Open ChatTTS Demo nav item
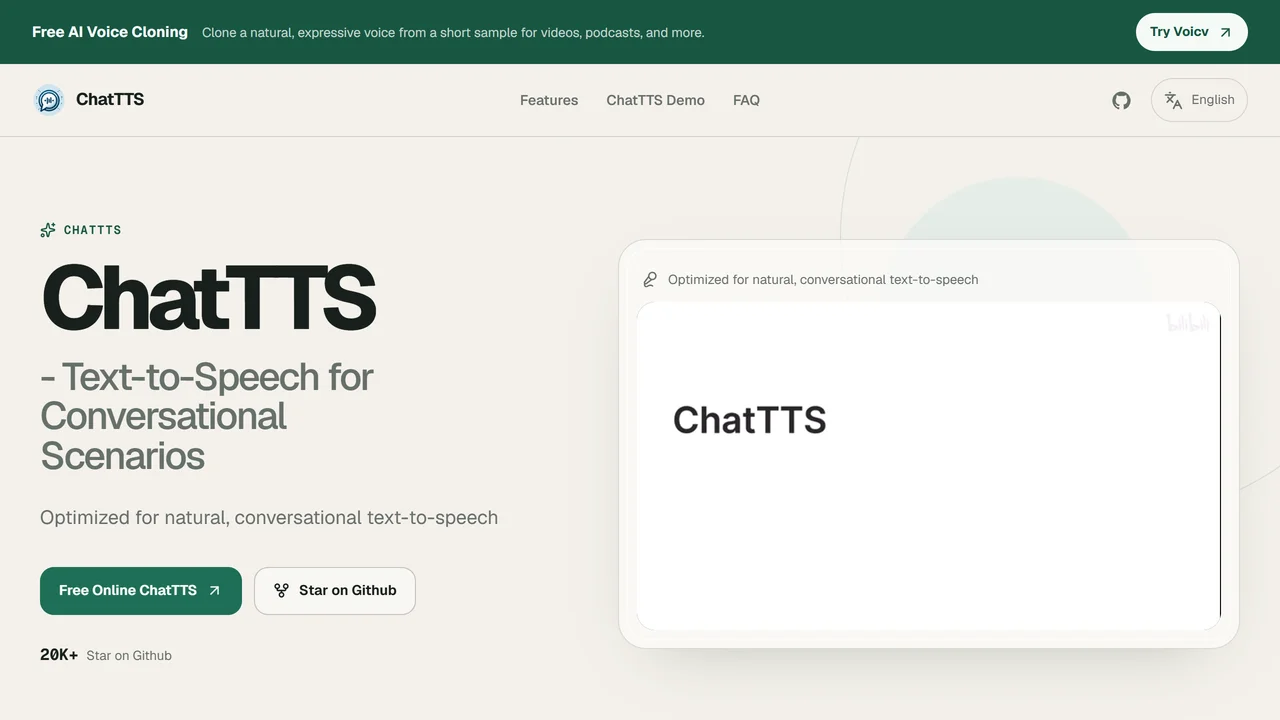Image resolution: width=1280 pixels, height=720 pixels. (x=655, y=100)
